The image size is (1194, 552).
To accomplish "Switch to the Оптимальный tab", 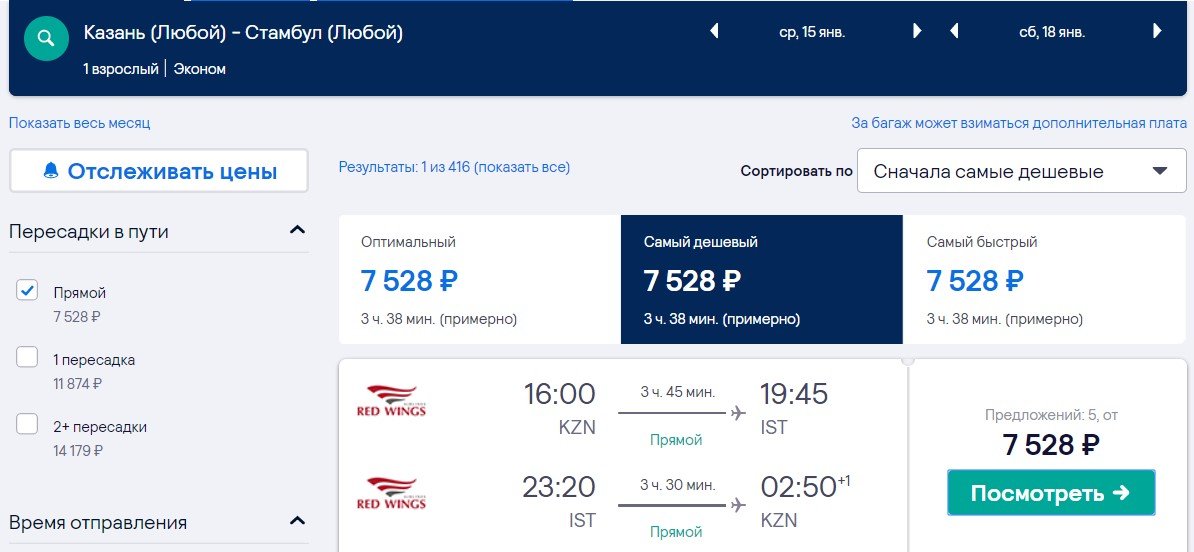I will 479,280.
